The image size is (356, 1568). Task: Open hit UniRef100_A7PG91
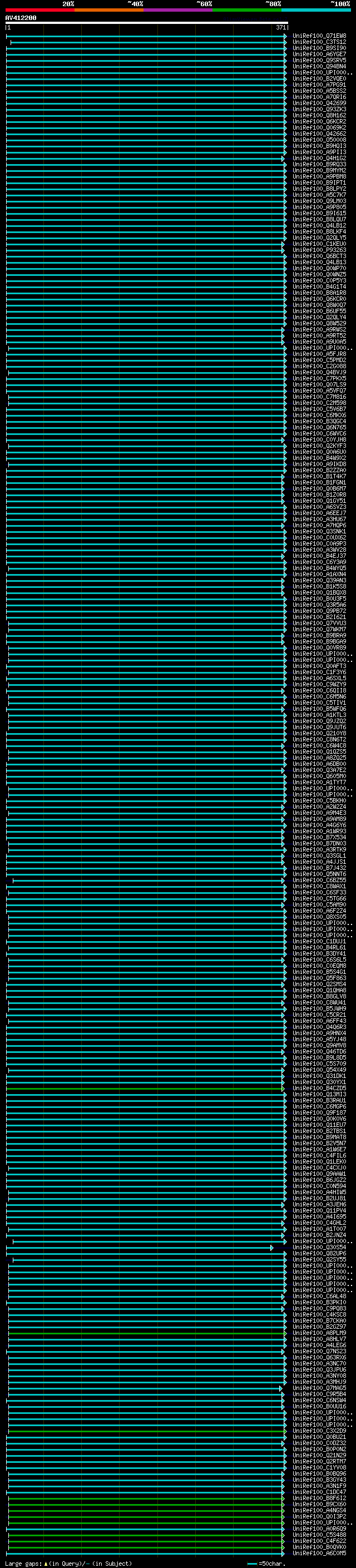(319, 85)
